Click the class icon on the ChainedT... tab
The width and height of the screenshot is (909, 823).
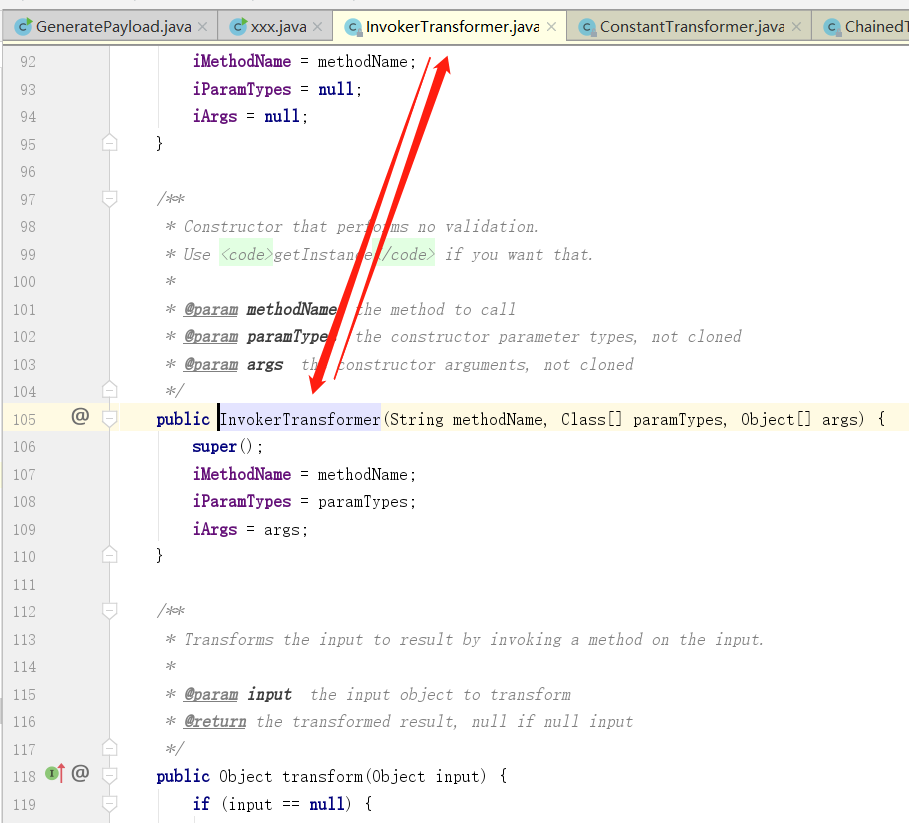(832, 27)
